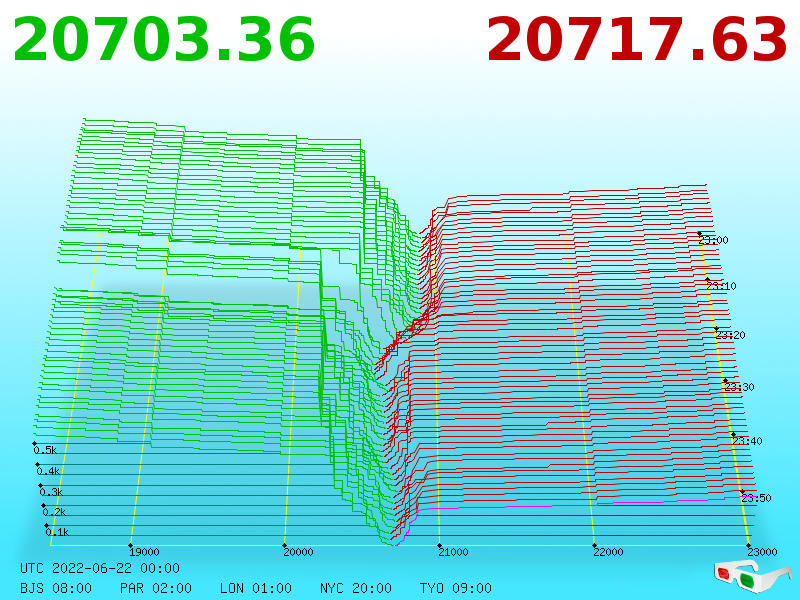The width and height of the screenshot is (800, 600).
Task: Click the 21000 price axis label
Action: click(453, 552)
